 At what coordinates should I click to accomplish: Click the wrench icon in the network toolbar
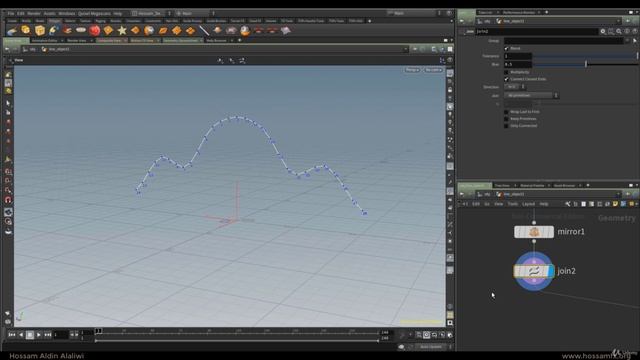tap(568, 204)
